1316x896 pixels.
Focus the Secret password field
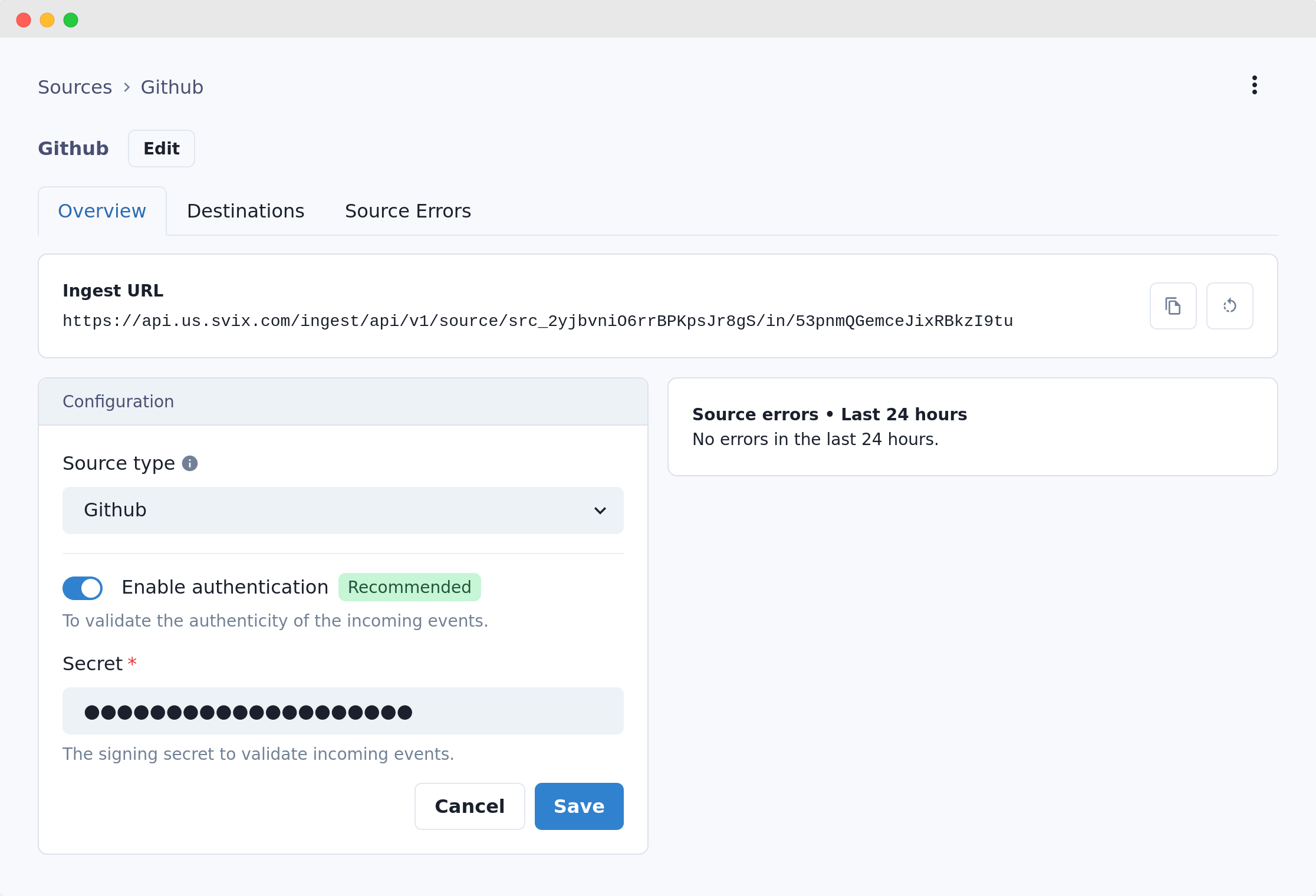pos(342,711)
